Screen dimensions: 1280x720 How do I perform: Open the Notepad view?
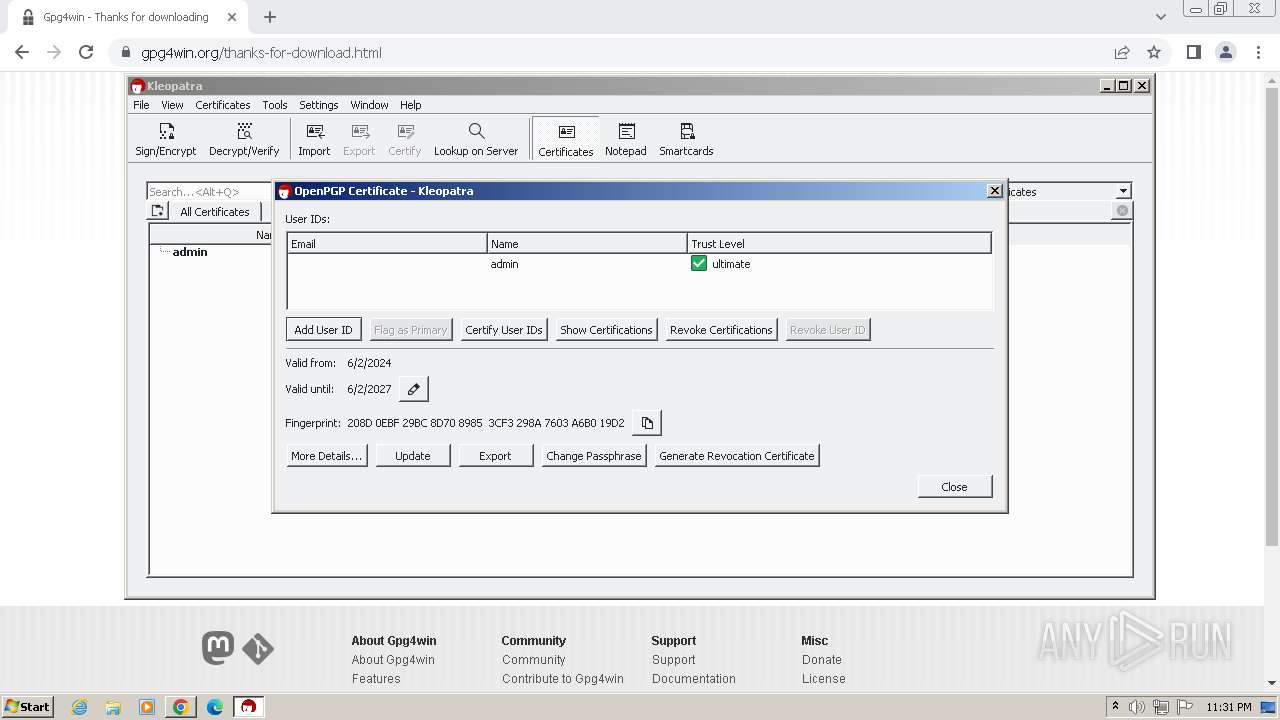click(x=626, y=139)
